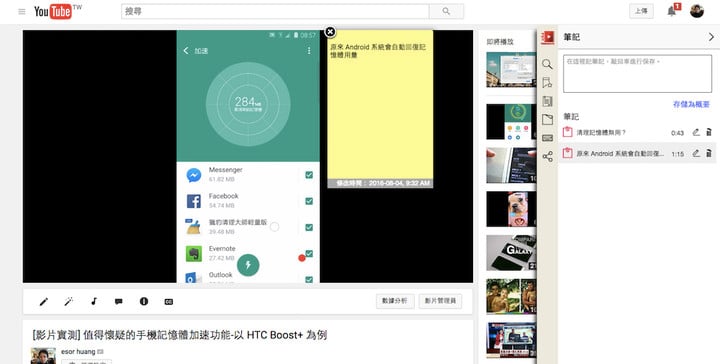Open the video enhancements pencil tool

[x=44, y=302]
